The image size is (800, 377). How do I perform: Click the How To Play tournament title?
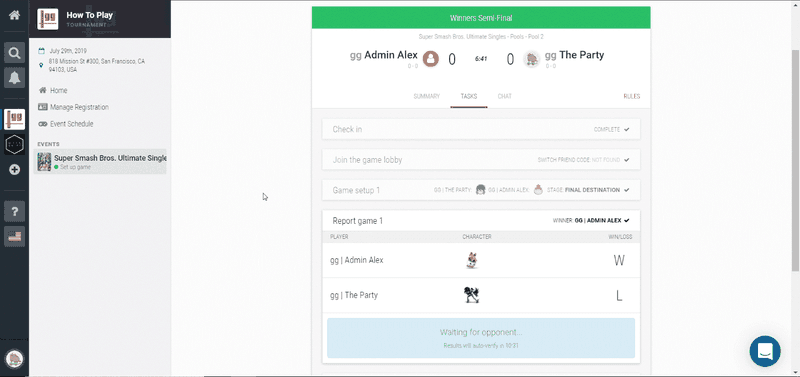(89, 15)
